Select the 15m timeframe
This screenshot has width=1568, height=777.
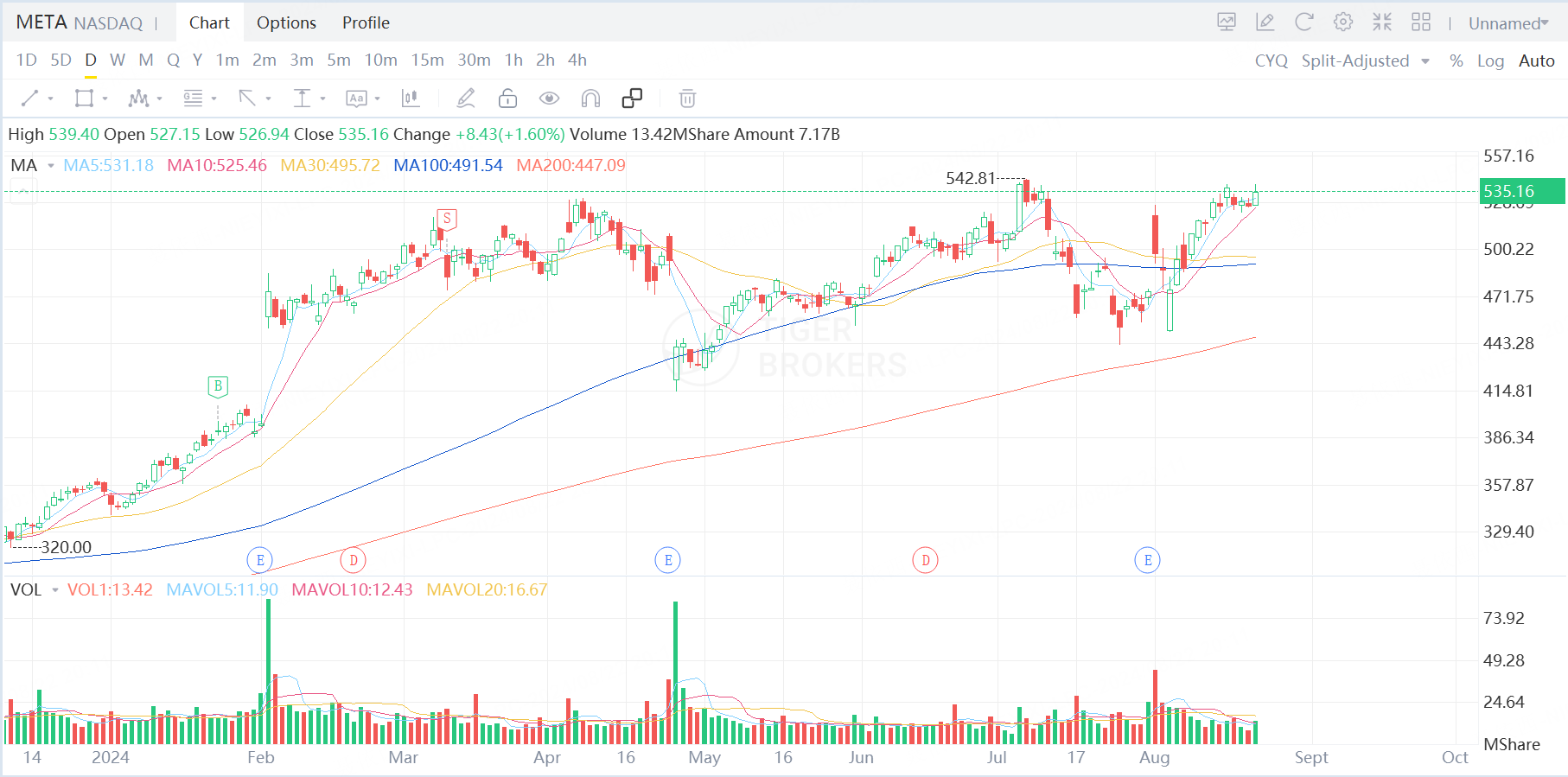427,60
